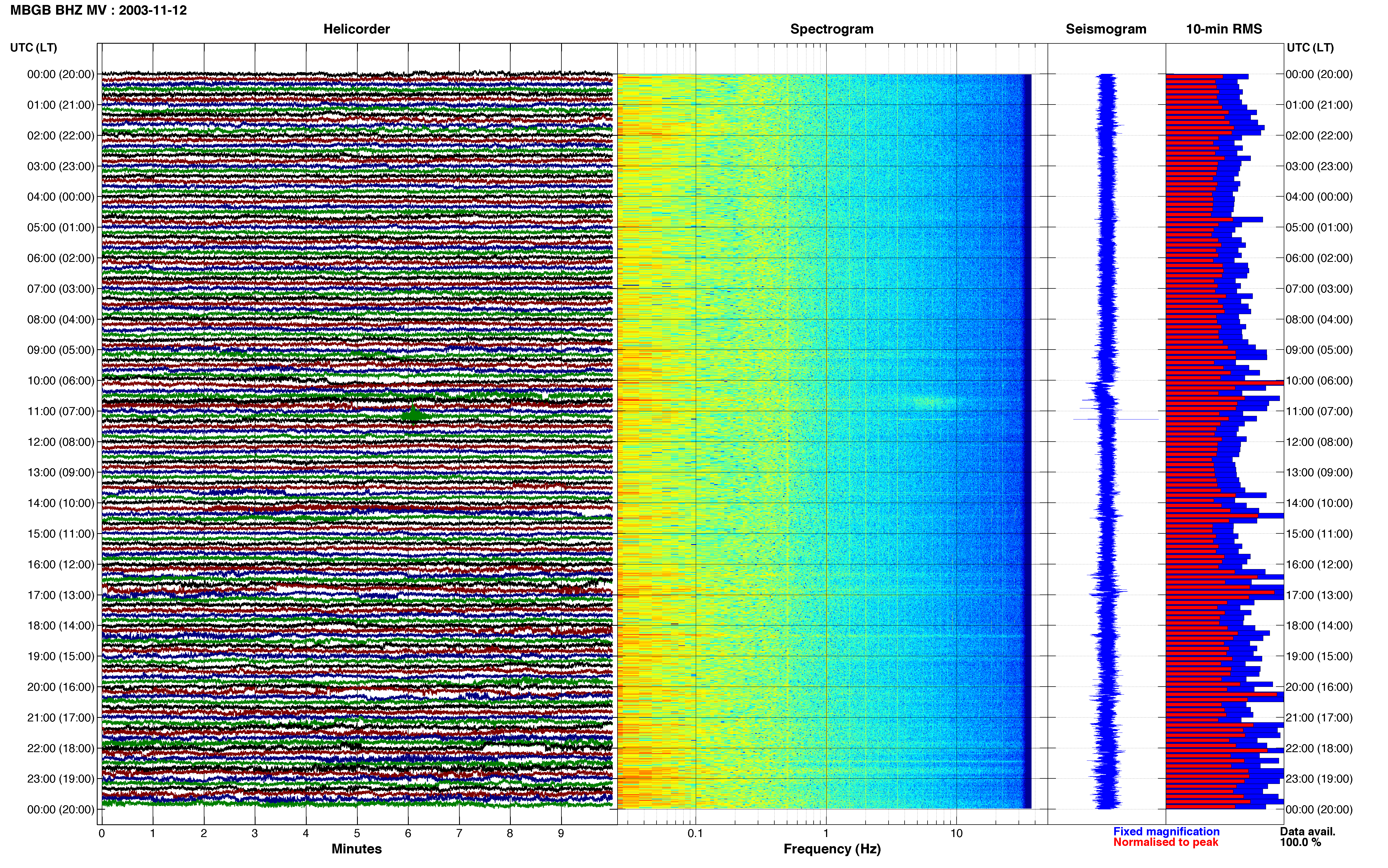Click the left 03:00 (23:00) time label

tap(61, 166)
